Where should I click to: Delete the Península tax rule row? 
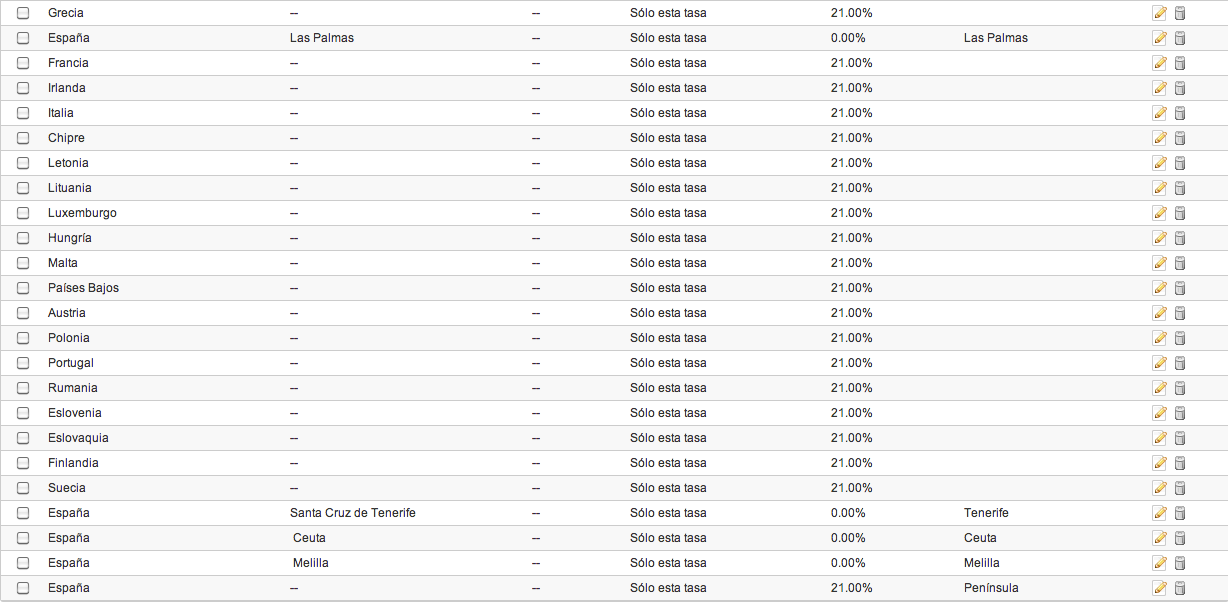pyautogui.click(x=1179, y=588)
